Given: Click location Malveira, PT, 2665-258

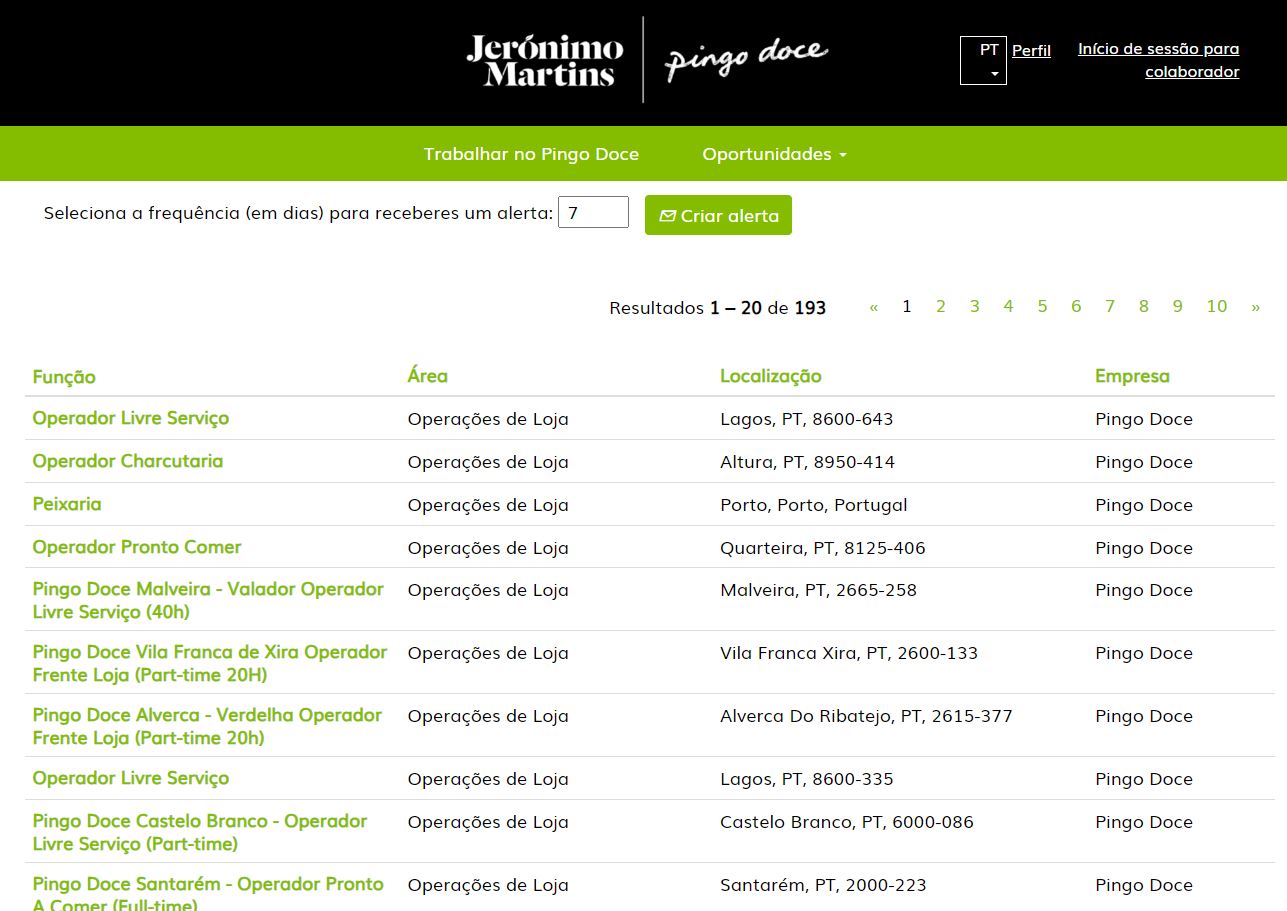Looking at the screenshot, I should pyautogui.click(x=818, y=590).
